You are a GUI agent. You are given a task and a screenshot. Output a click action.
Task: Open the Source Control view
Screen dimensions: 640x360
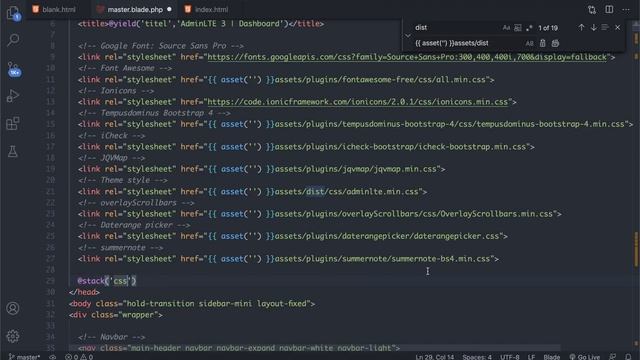tap(13, 69)
